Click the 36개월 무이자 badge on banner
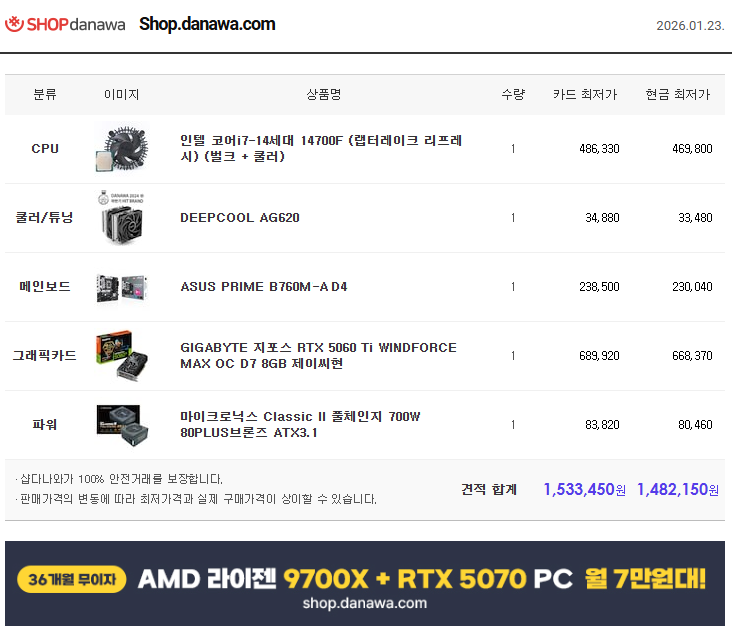 coord(72,579)
